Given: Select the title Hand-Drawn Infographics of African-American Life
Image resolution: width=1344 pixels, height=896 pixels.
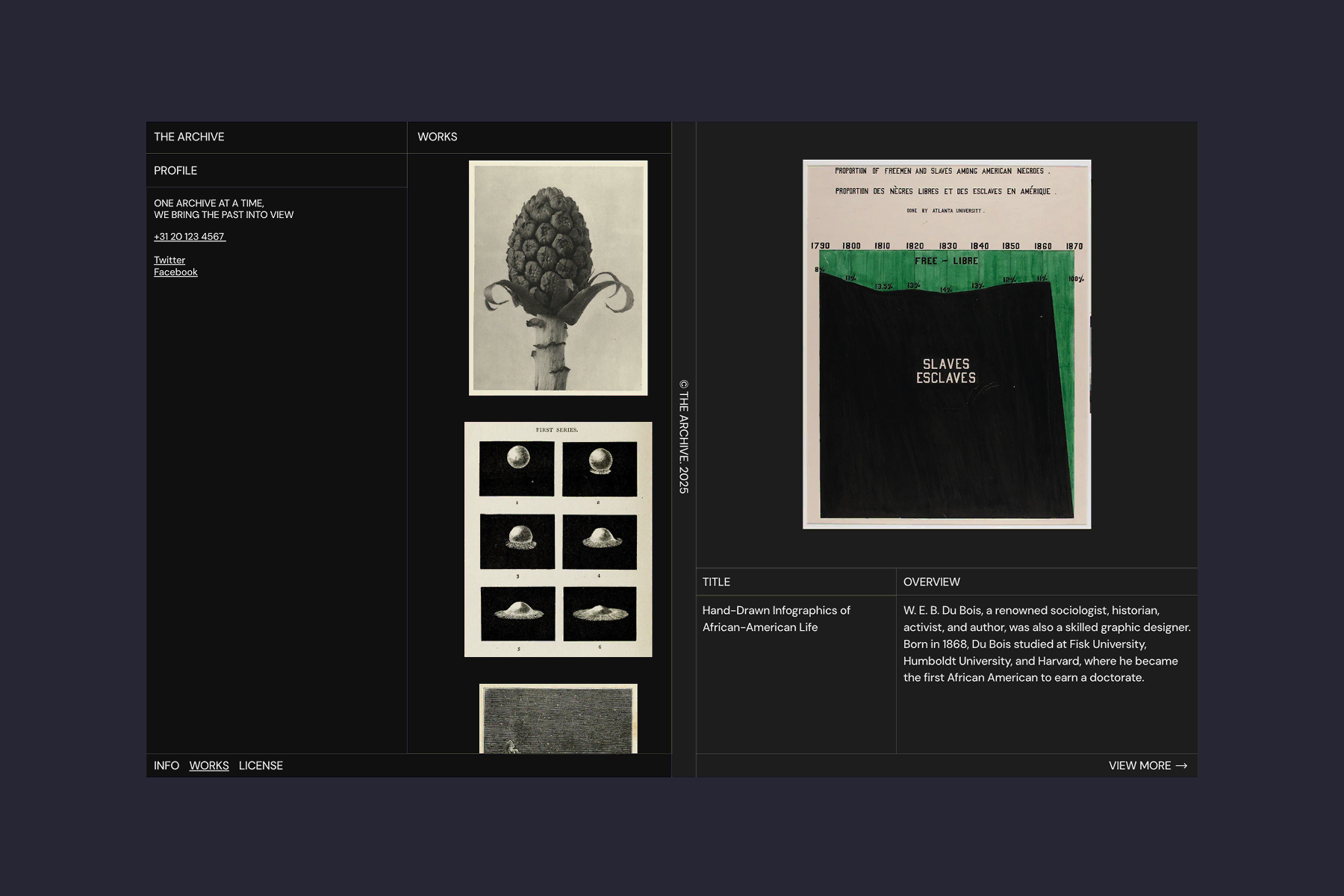Looking at the screenshot, I should (775, 619).
